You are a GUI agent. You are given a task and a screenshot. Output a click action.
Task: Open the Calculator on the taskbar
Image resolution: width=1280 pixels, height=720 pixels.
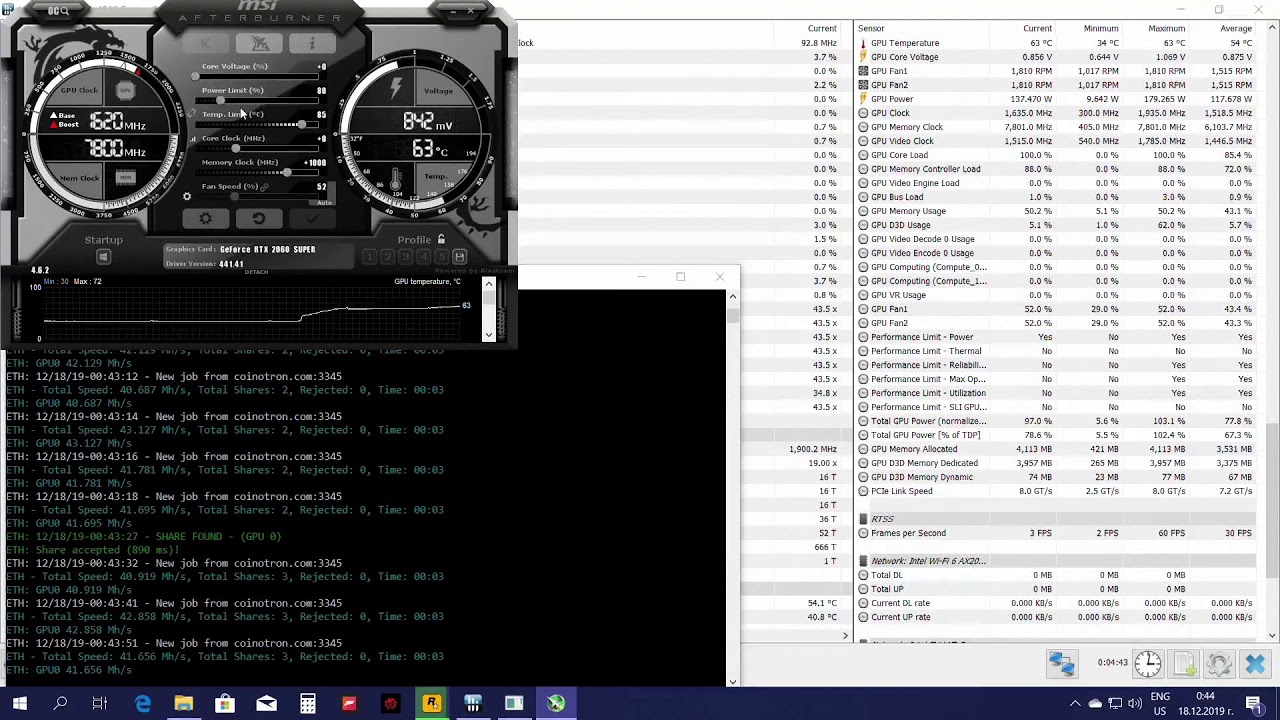point(307,703)
